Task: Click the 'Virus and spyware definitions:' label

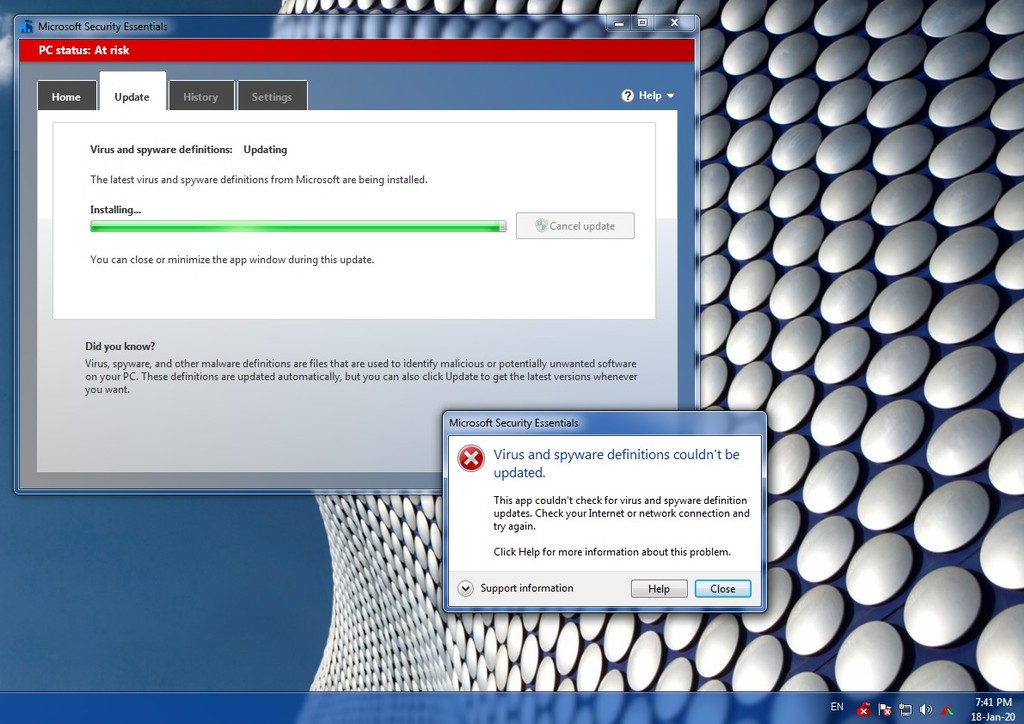Action: [x=161, y=150]
